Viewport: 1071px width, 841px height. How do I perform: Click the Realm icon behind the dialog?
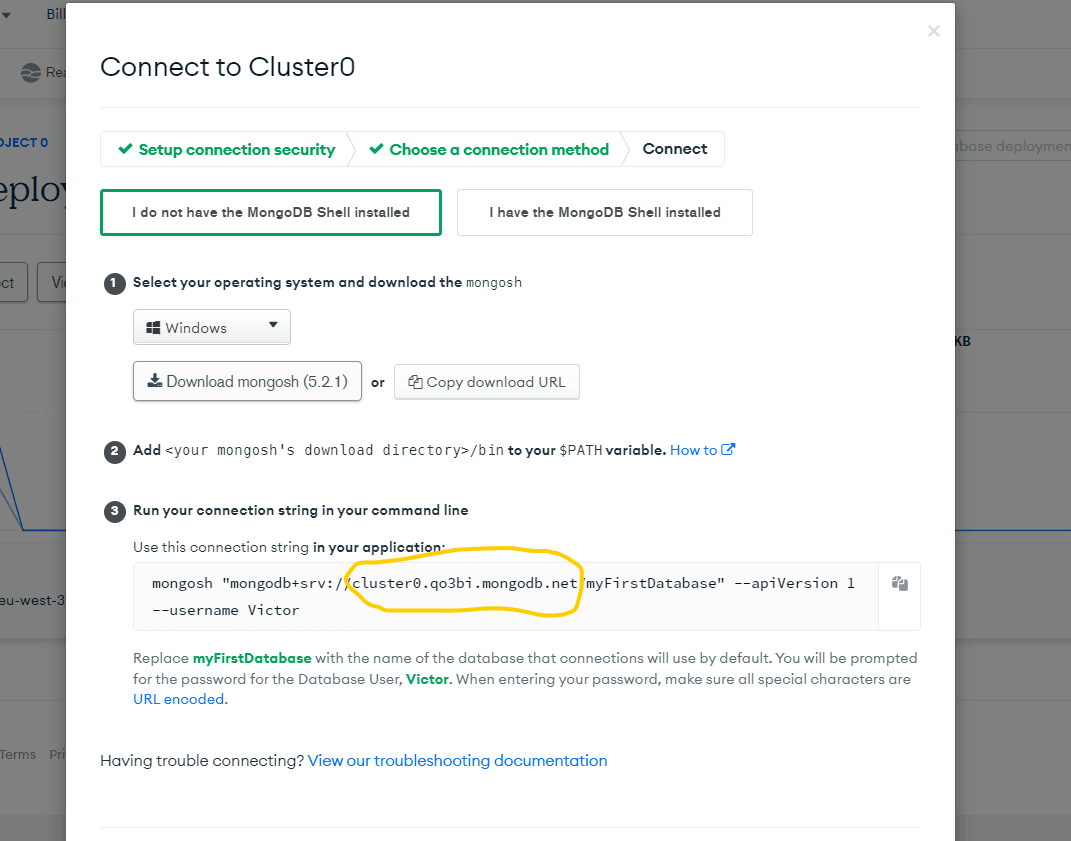pos(29,72)
